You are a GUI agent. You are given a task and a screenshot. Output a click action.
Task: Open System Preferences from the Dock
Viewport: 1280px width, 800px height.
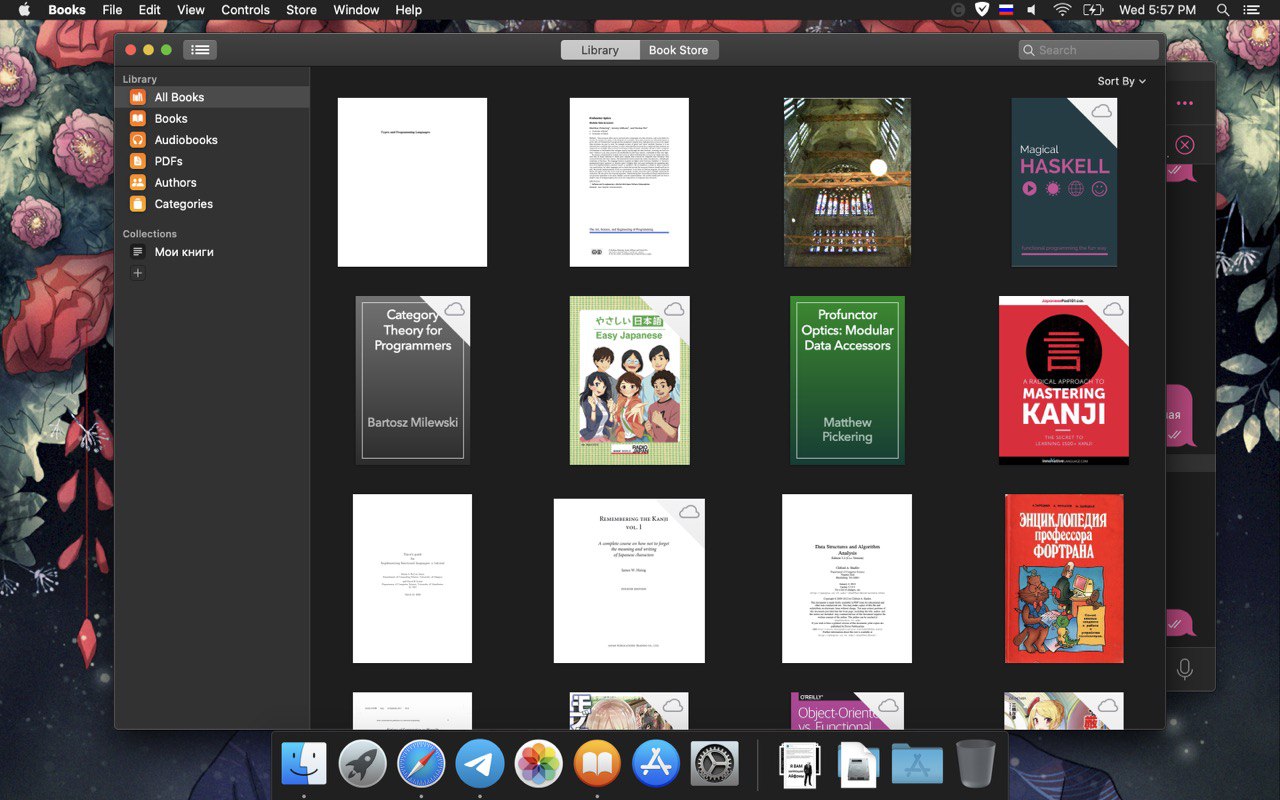pos(715,764)
